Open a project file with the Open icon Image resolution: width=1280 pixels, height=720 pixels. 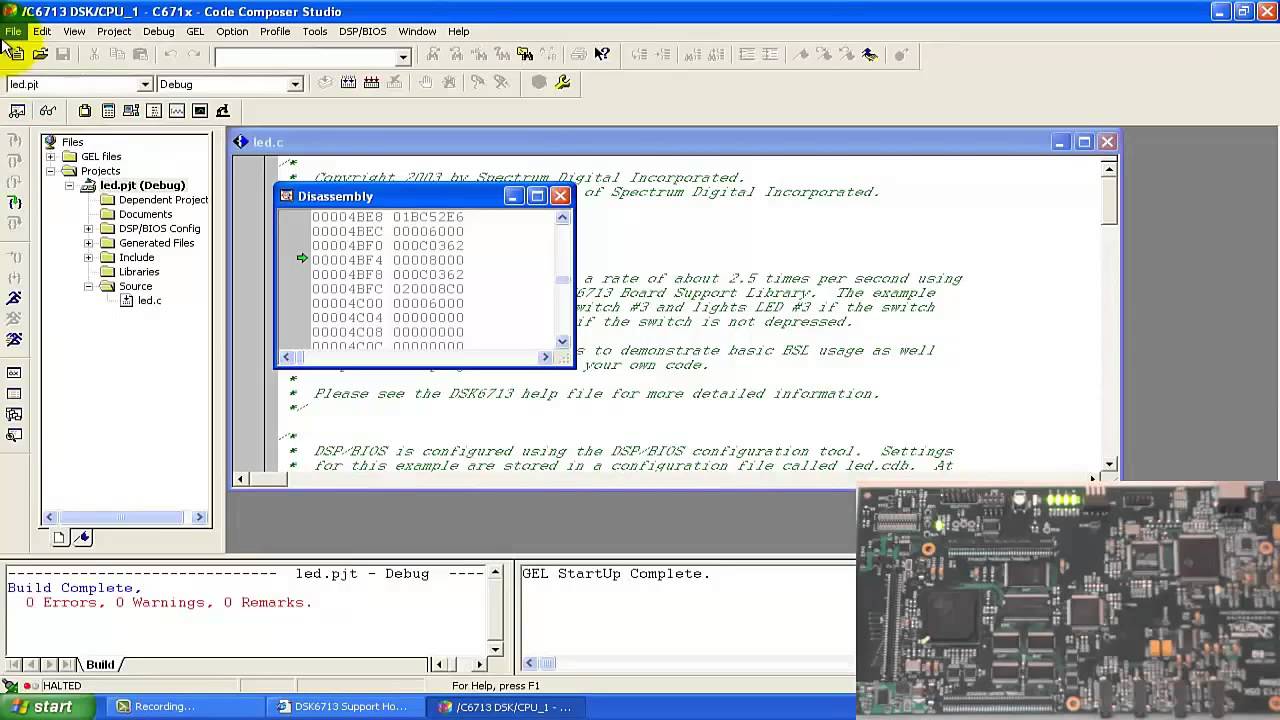40,54
